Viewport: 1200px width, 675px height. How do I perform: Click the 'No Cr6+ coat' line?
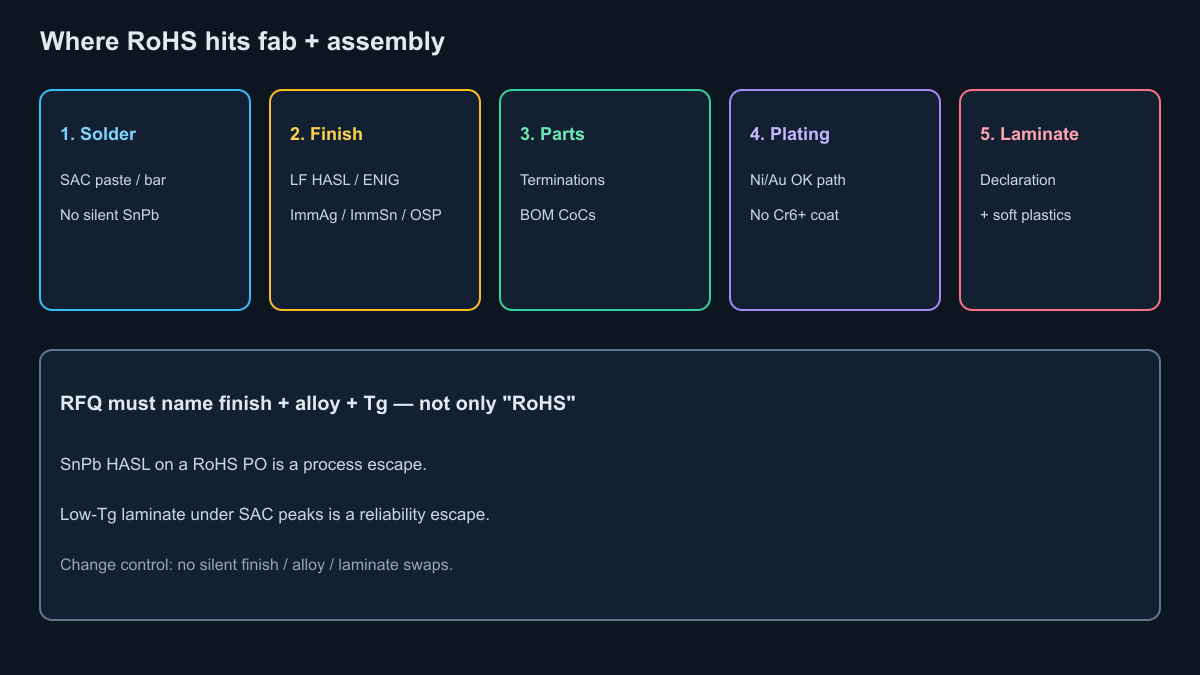(795, 215)
